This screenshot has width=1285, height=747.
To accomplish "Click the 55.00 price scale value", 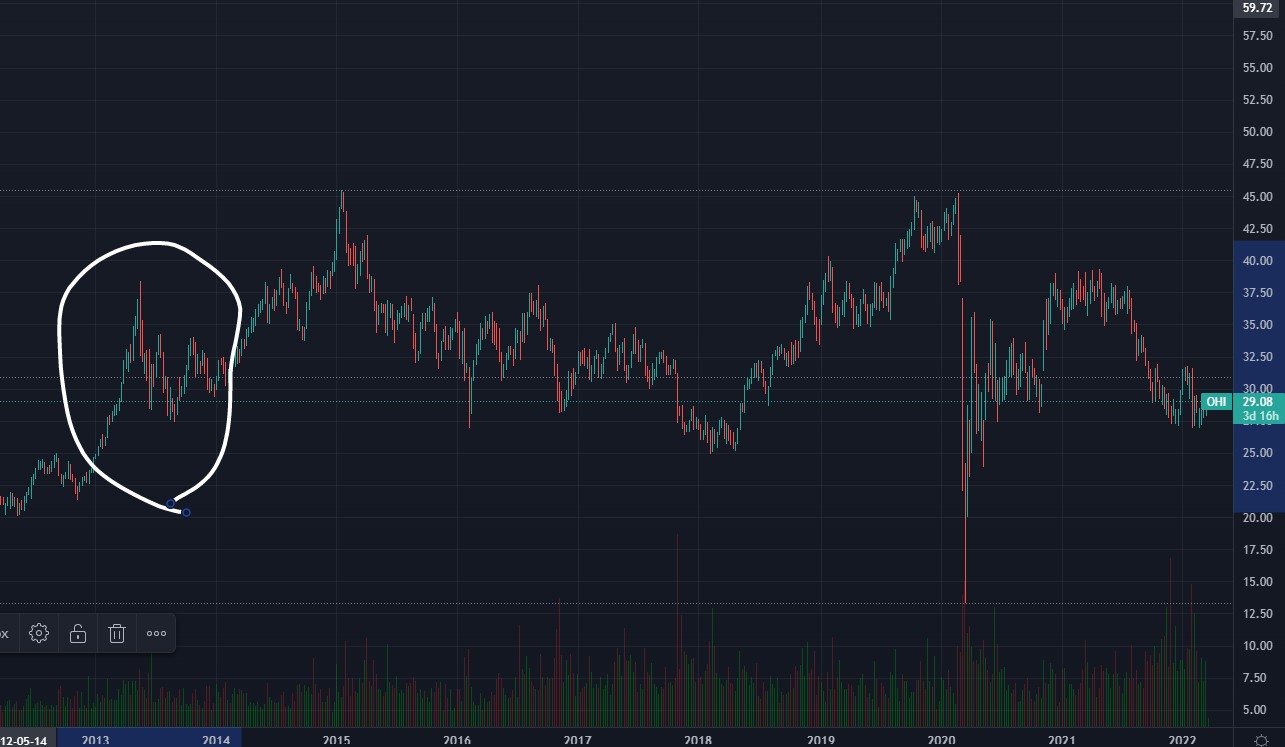I will pyautogui.click(x=1256, y=67).
